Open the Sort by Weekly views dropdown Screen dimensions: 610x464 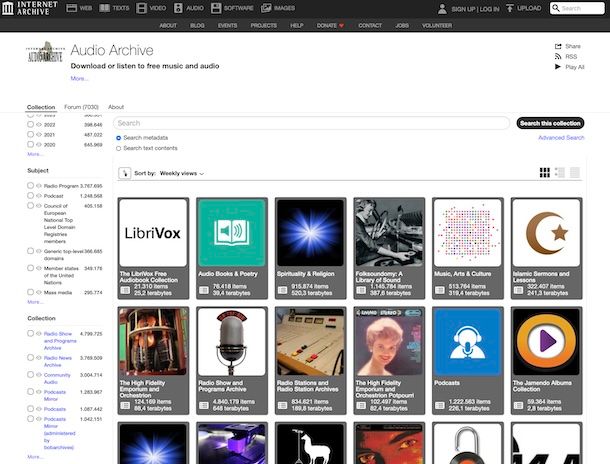(x=182, y=173)
